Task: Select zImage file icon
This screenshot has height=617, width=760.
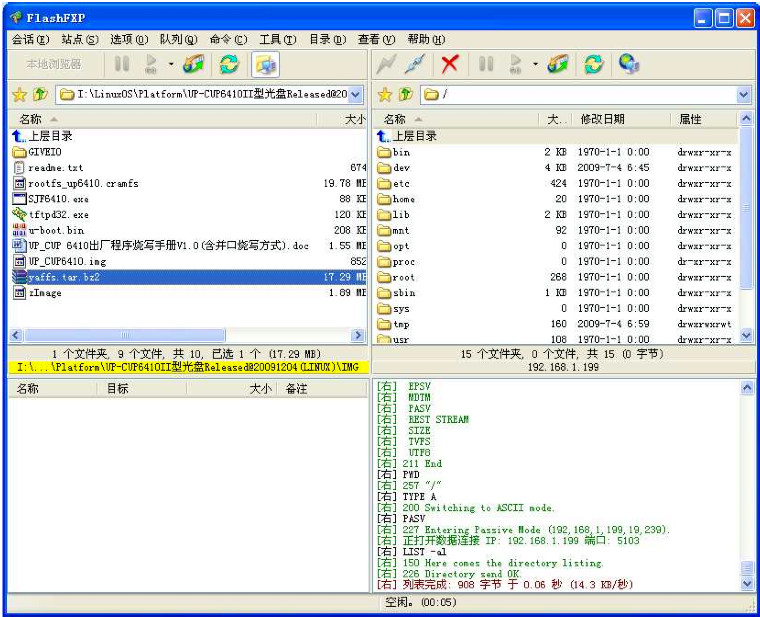Action: 19,293
